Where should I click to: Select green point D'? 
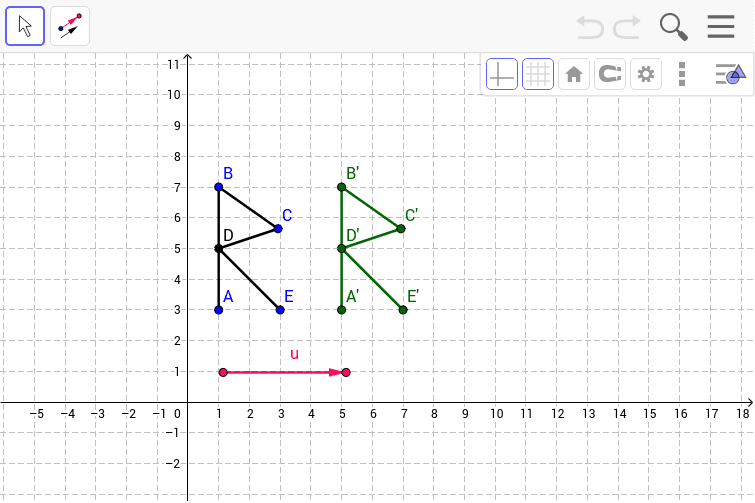[x=341, y=248]
